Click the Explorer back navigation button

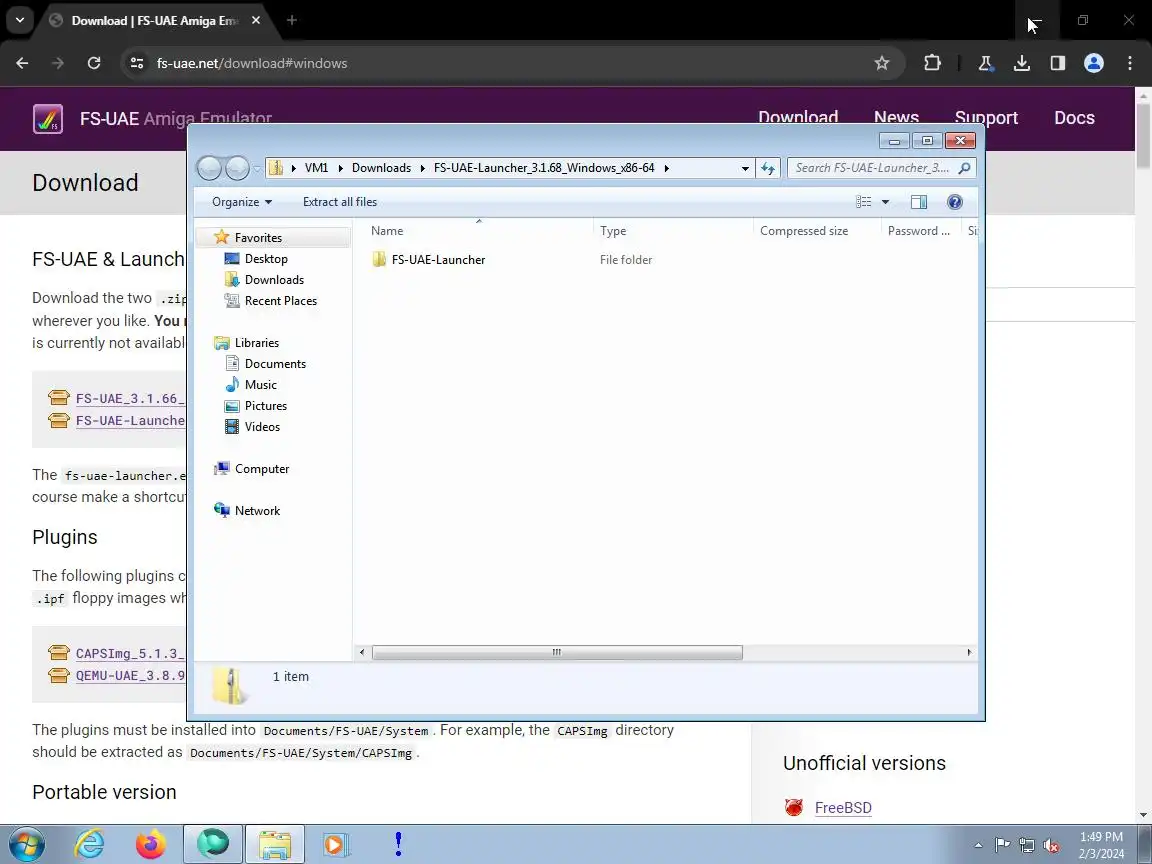point(209,168)
